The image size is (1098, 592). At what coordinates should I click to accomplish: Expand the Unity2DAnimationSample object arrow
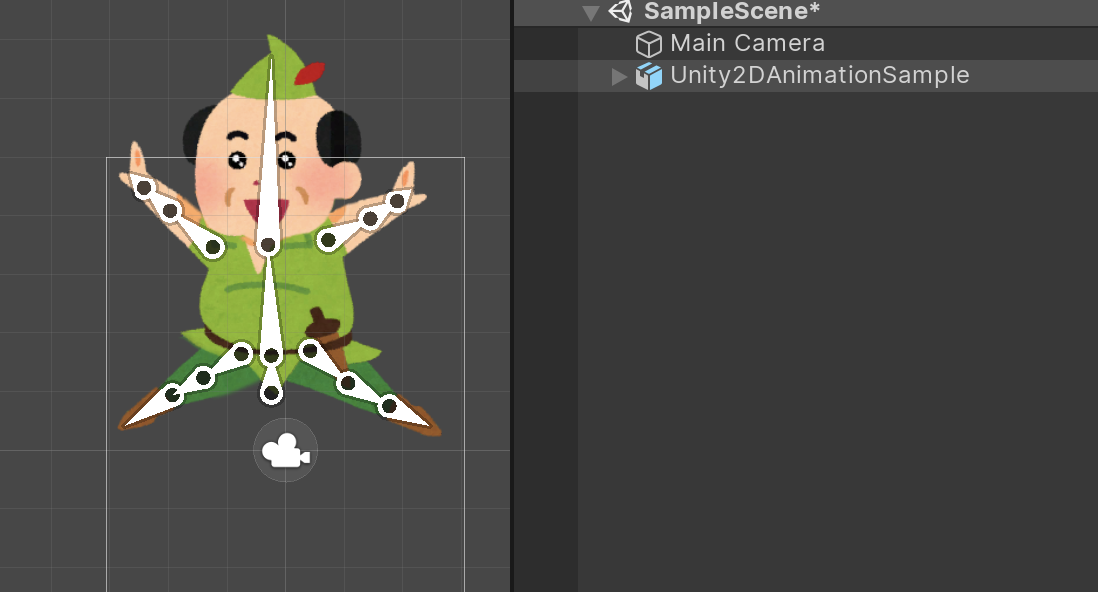click(x=618, y=76)
